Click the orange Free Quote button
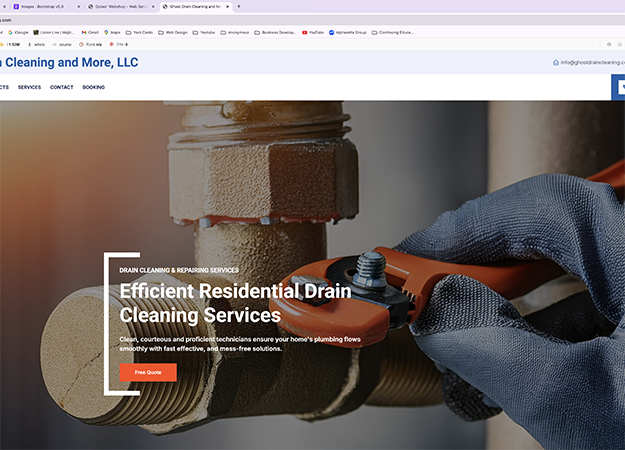625x450 pixels. 148,372
